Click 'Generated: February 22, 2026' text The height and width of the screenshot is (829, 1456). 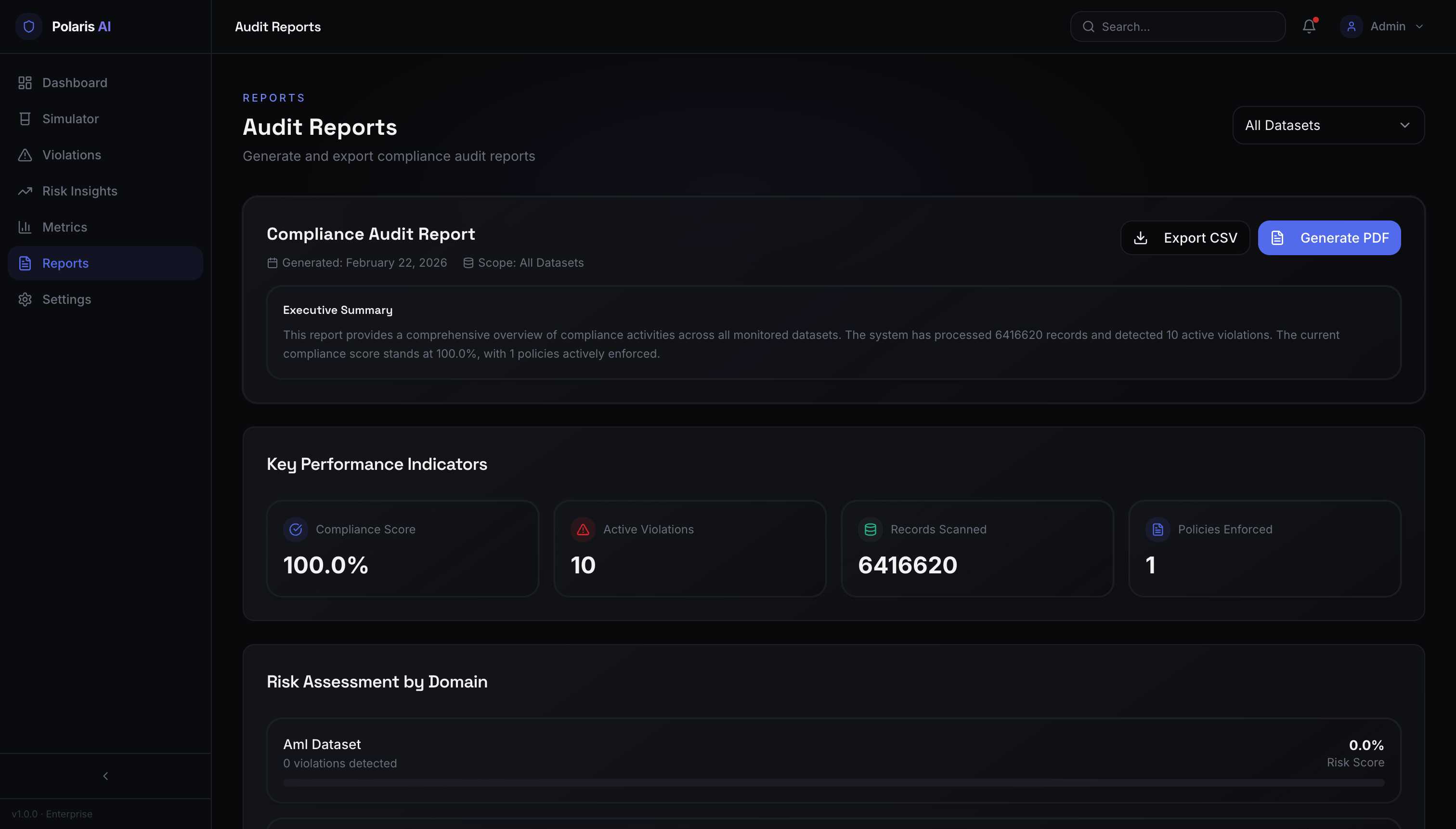pos(364,262)
